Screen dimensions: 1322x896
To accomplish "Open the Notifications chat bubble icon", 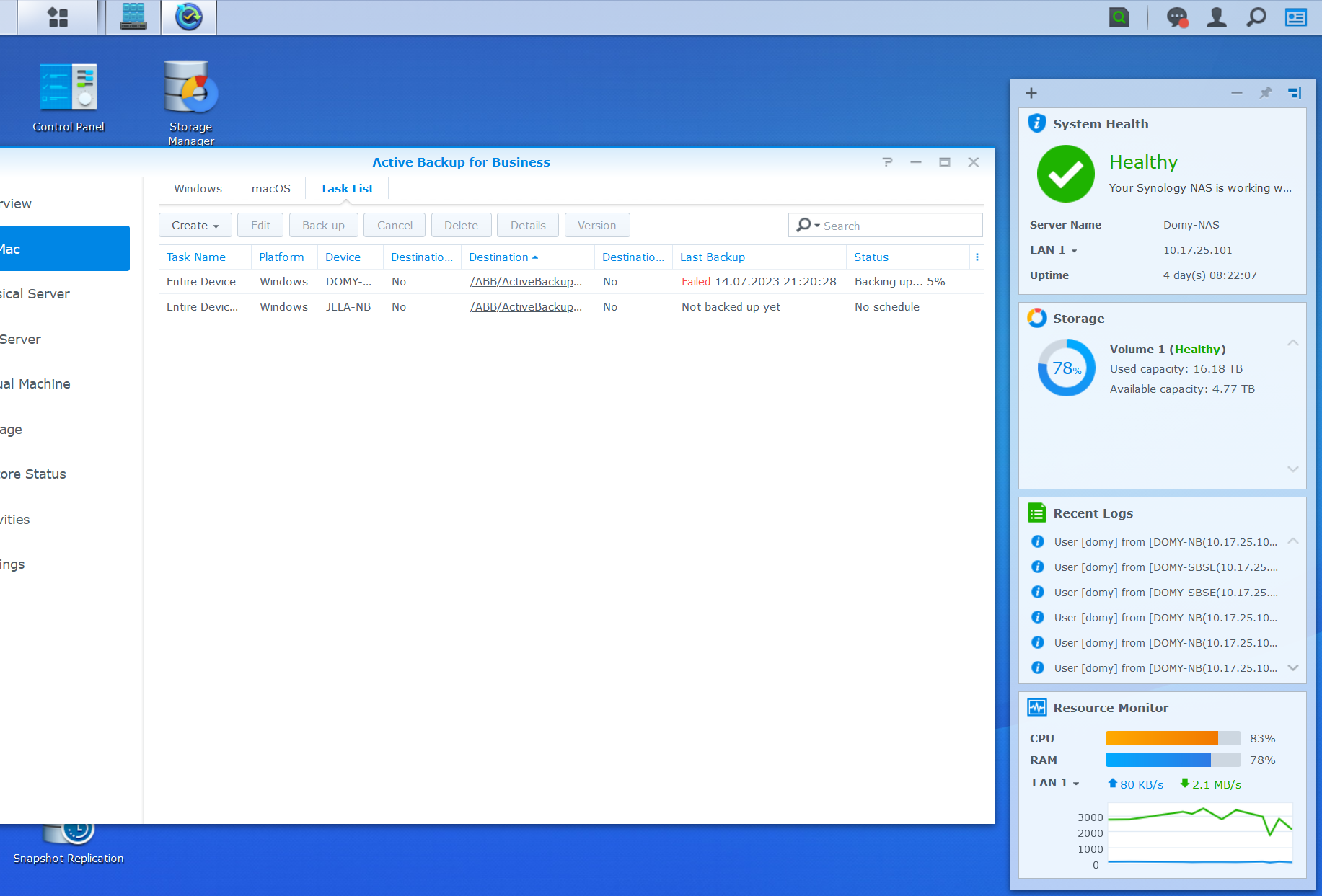I will click(x=1177, y=17).
